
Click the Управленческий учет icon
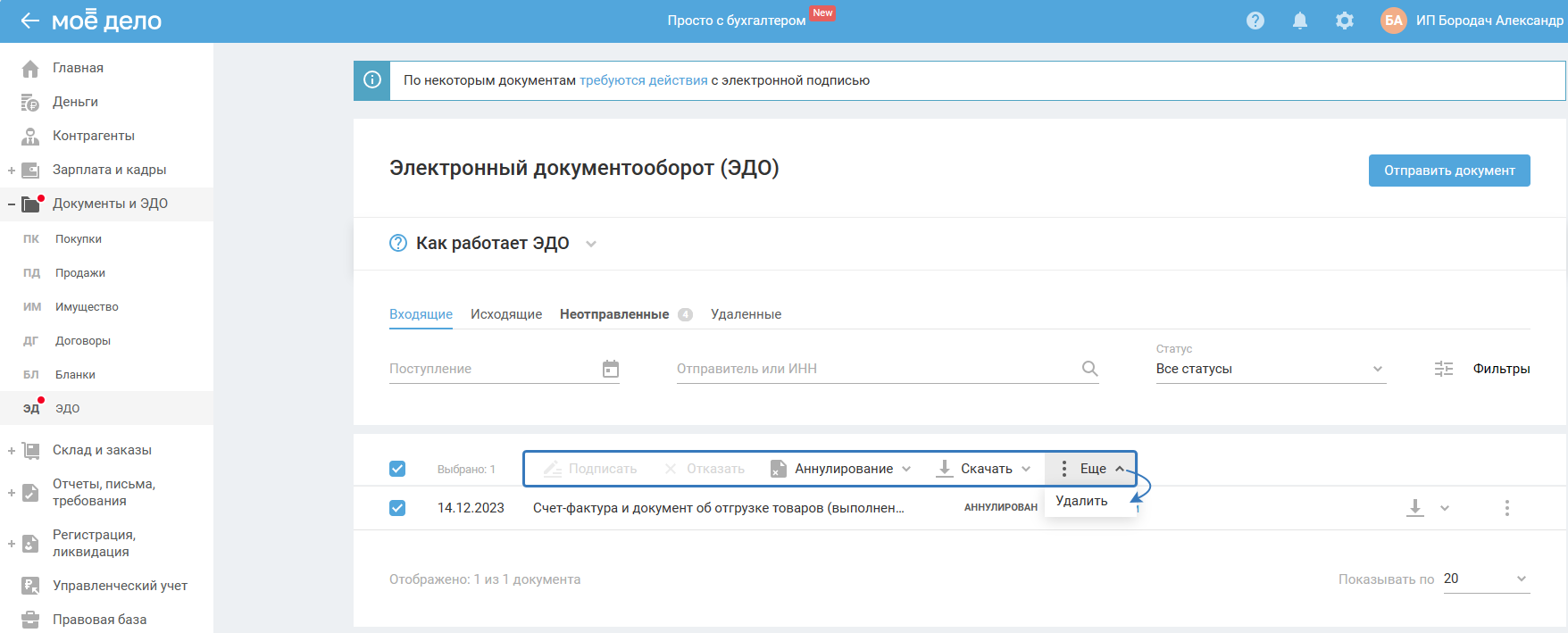click(x=30, y=586)
